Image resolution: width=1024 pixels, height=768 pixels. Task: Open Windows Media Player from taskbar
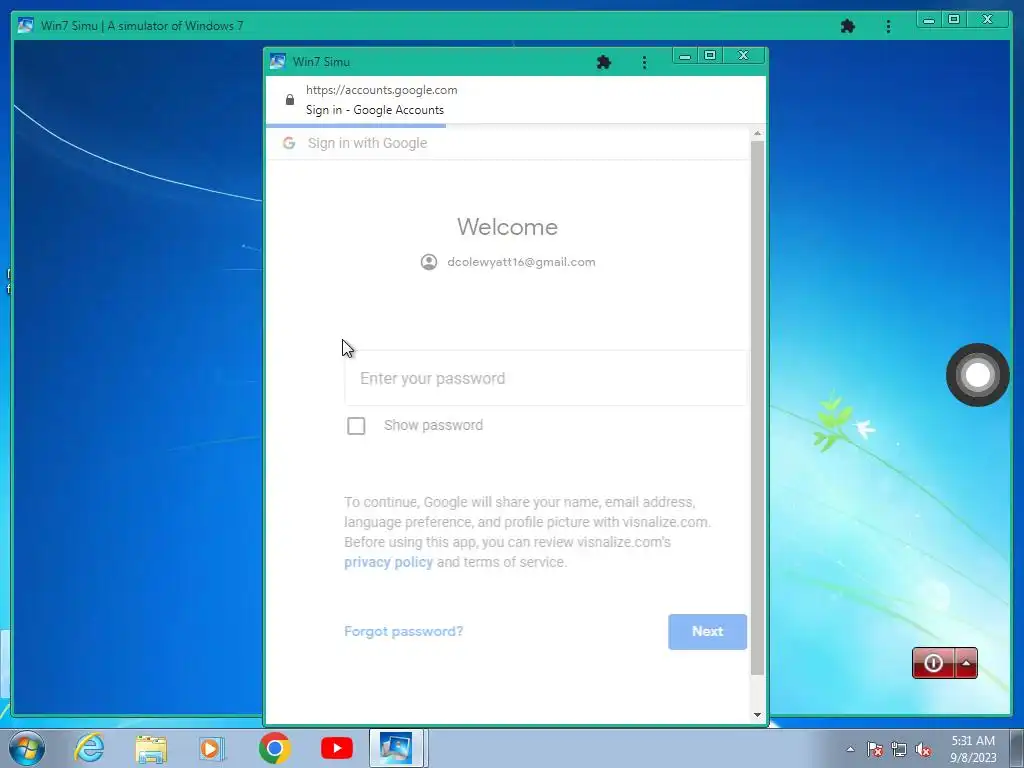point(212,748)
